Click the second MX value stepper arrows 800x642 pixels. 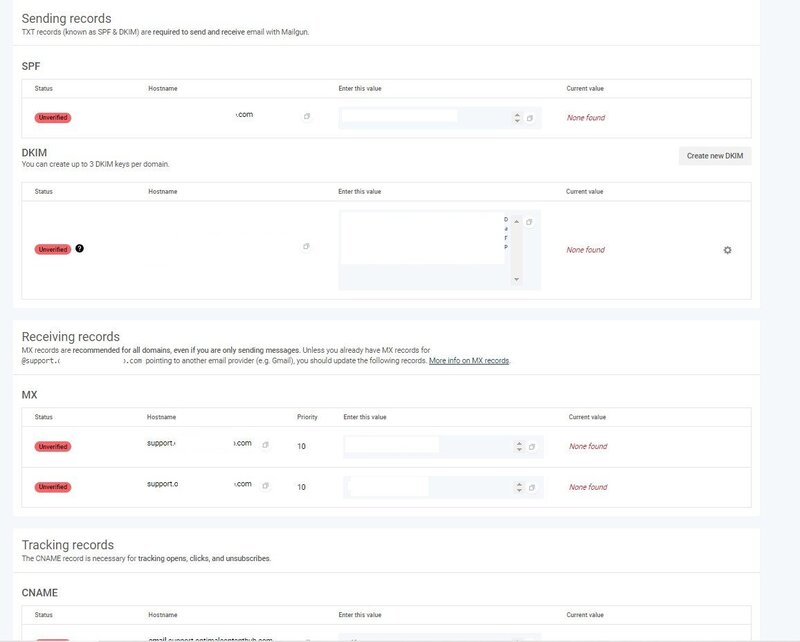(x=519, y=487)
